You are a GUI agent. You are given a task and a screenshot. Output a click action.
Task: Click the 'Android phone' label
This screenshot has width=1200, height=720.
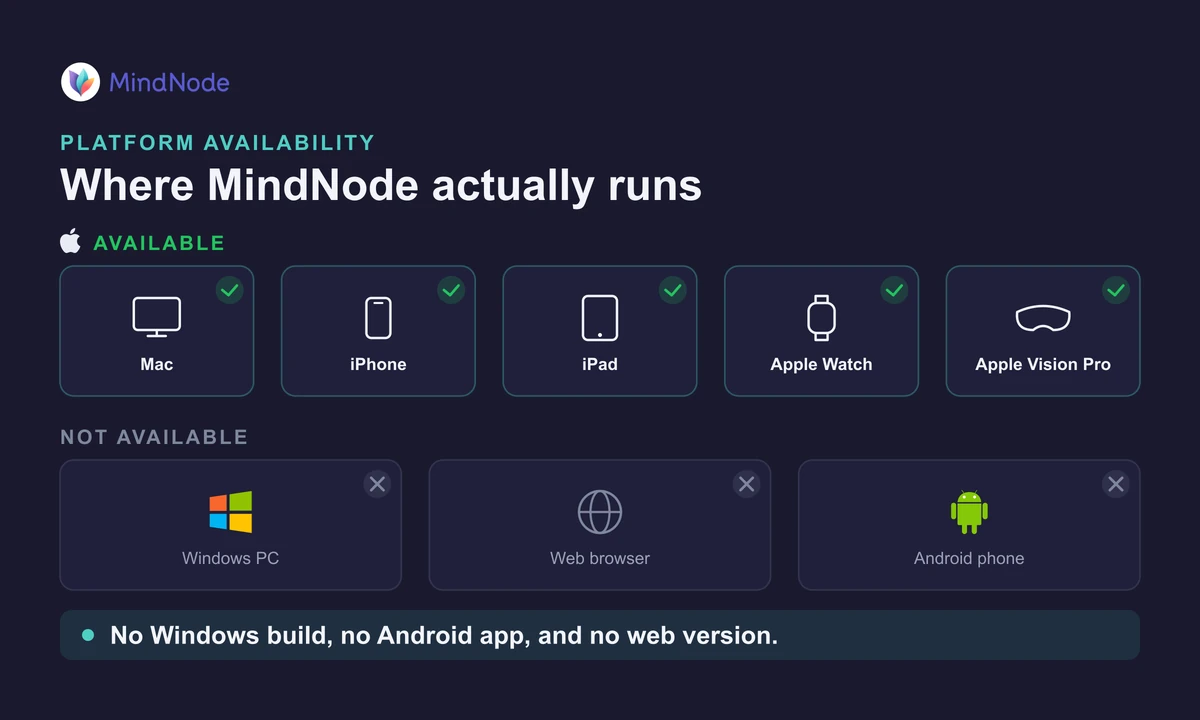coord(969,558)
